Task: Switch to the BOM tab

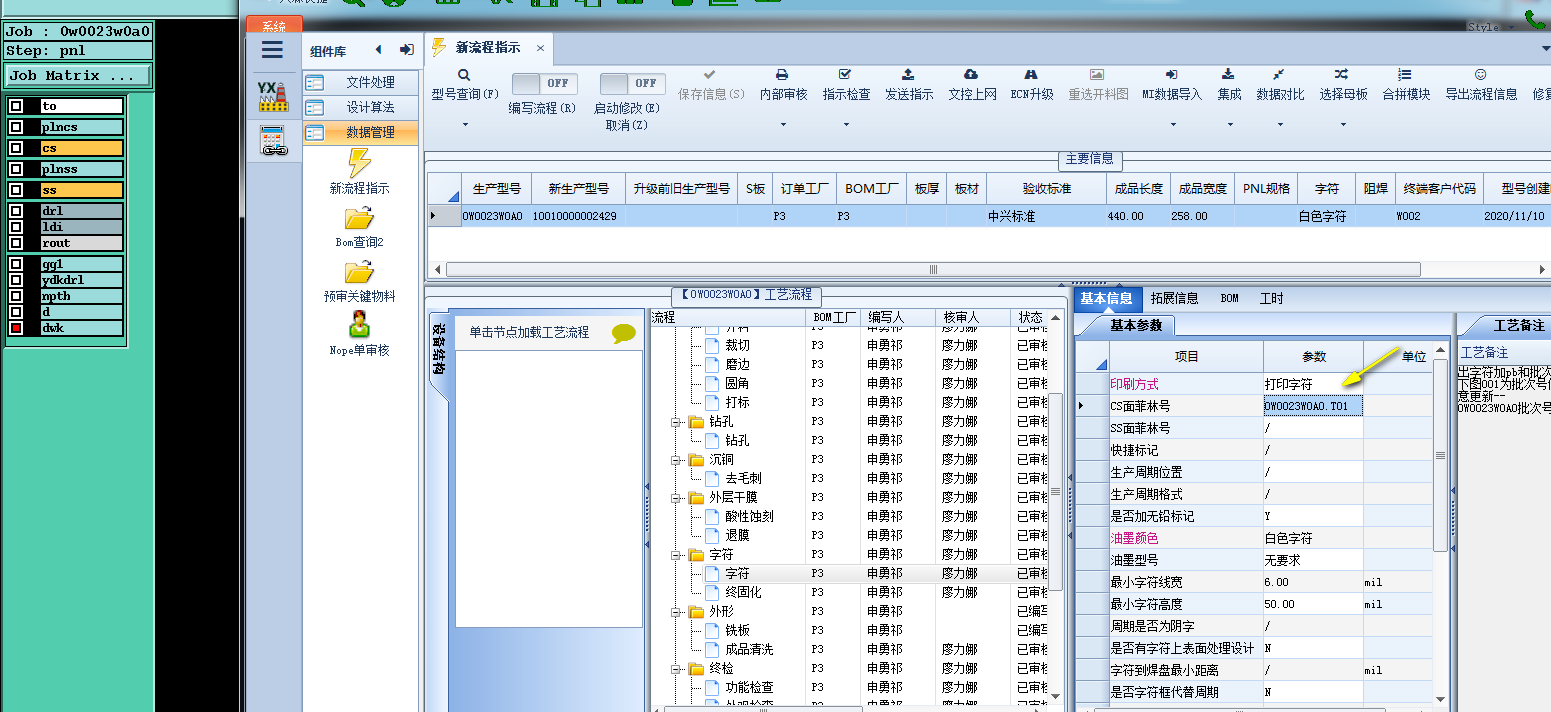Action: point(1229,298)
